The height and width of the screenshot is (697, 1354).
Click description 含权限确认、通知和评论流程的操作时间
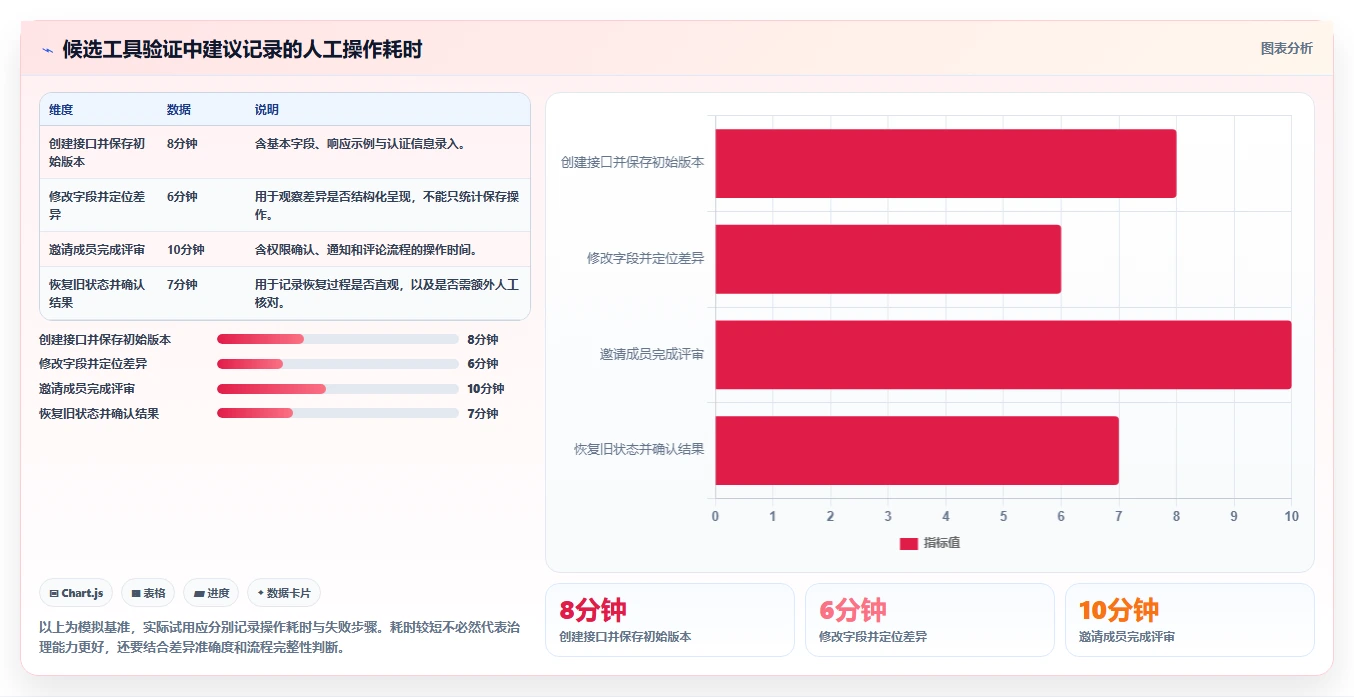tap(367, 250)
